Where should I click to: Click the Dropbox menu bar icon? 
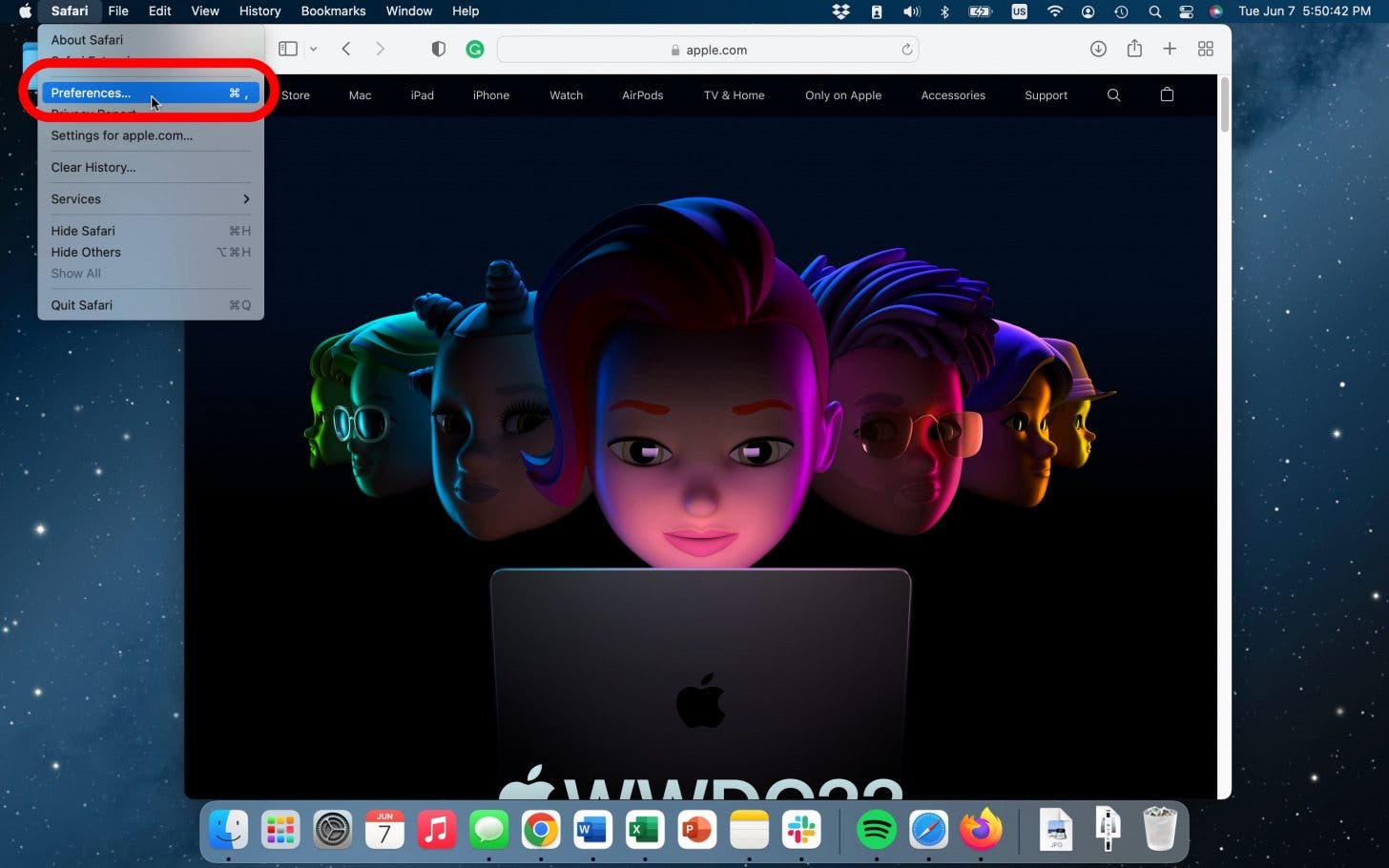coord(840,11)
